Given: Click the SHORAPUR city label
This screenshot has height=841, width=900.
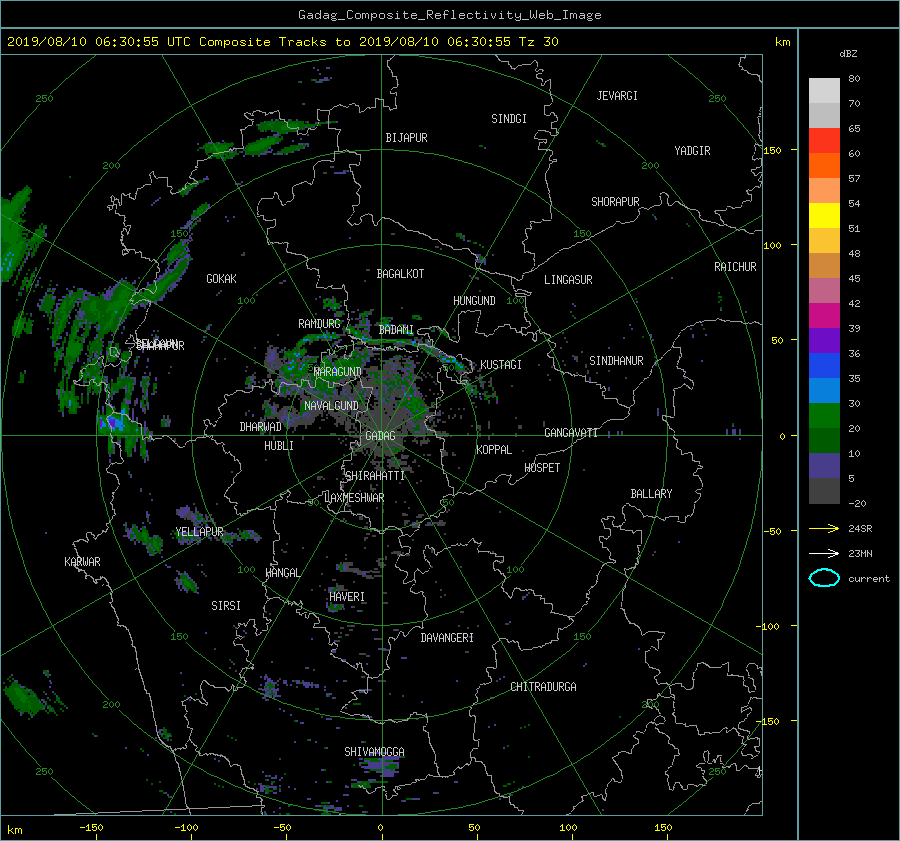Looking at the screenshot, I should coord(615,202).
